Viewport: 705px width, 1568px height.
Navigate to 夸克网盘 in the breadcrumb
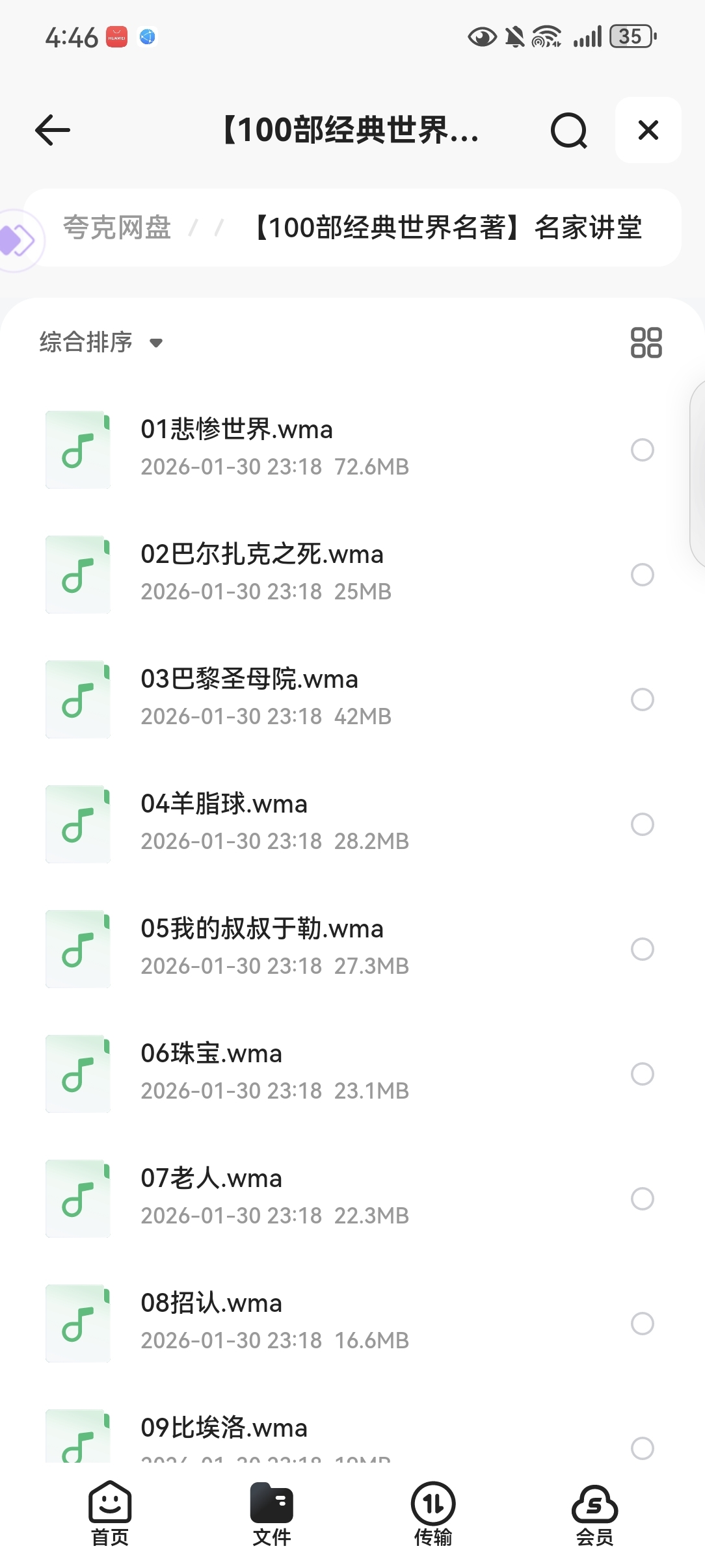(x=117, y=228)
